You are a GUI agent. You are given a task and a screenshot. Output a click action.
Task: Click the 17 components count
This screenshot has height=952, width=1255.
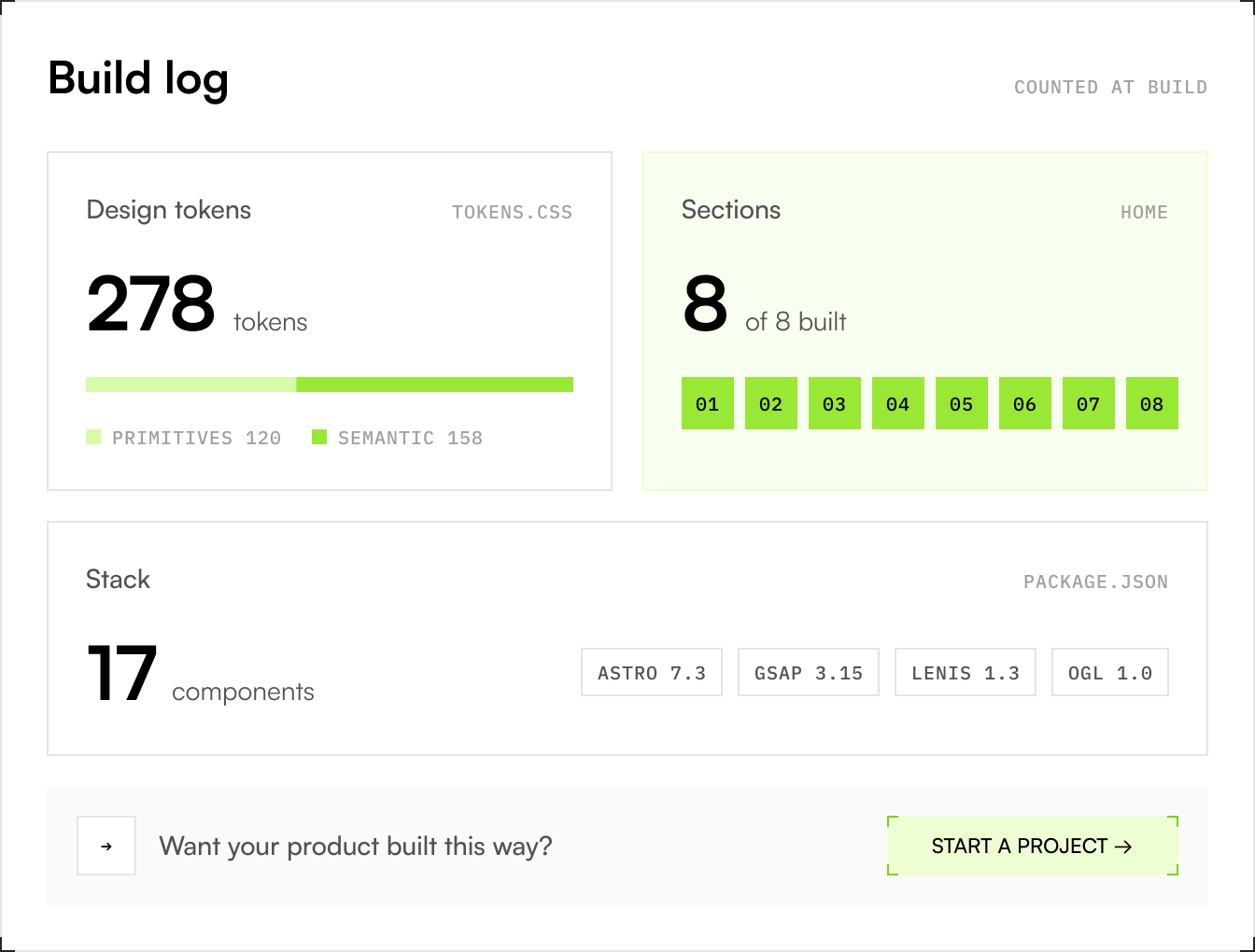click(x=121, y=673)
